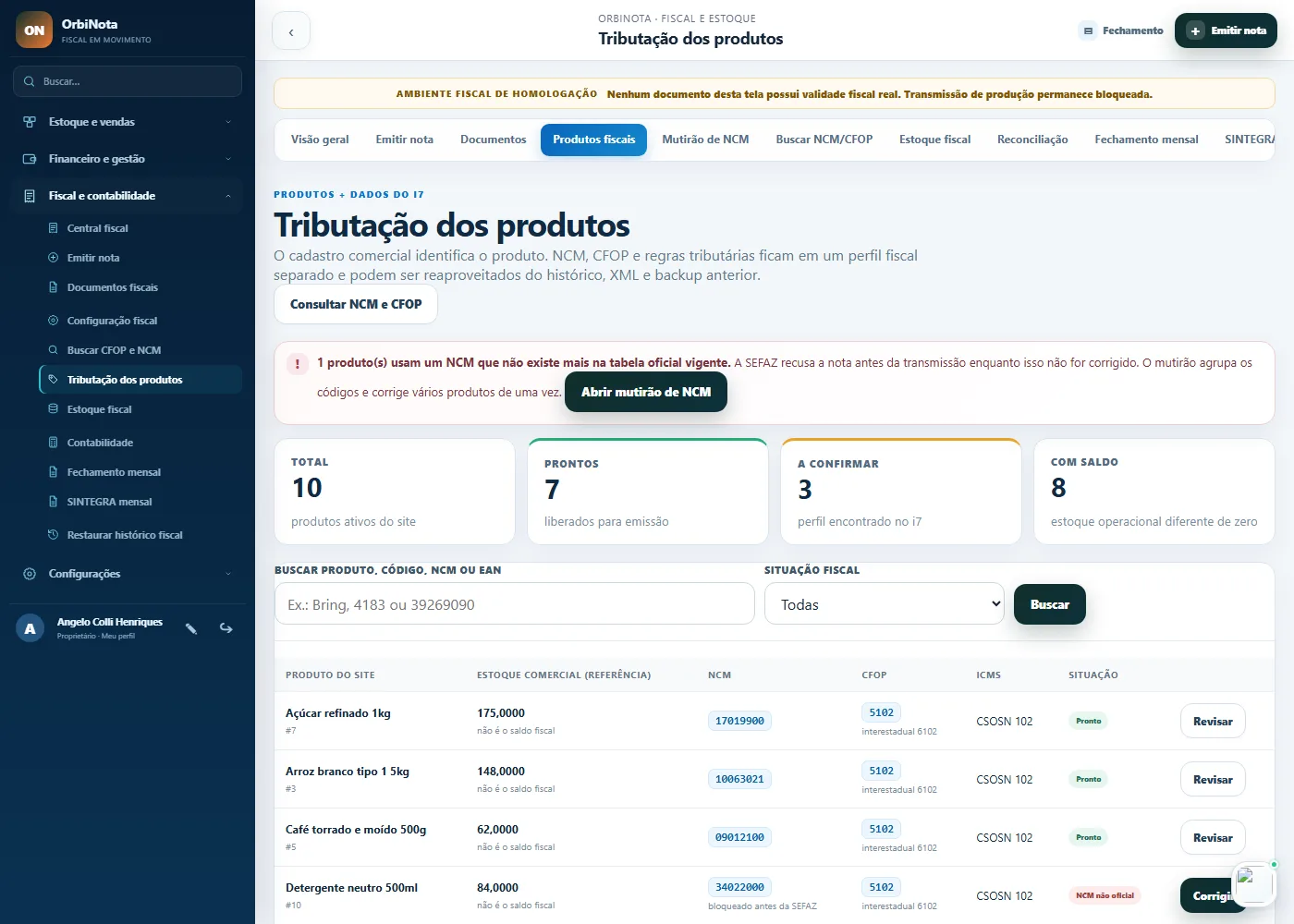
Task: Click the user avatar letter A
Action: (x=30, y=628)
